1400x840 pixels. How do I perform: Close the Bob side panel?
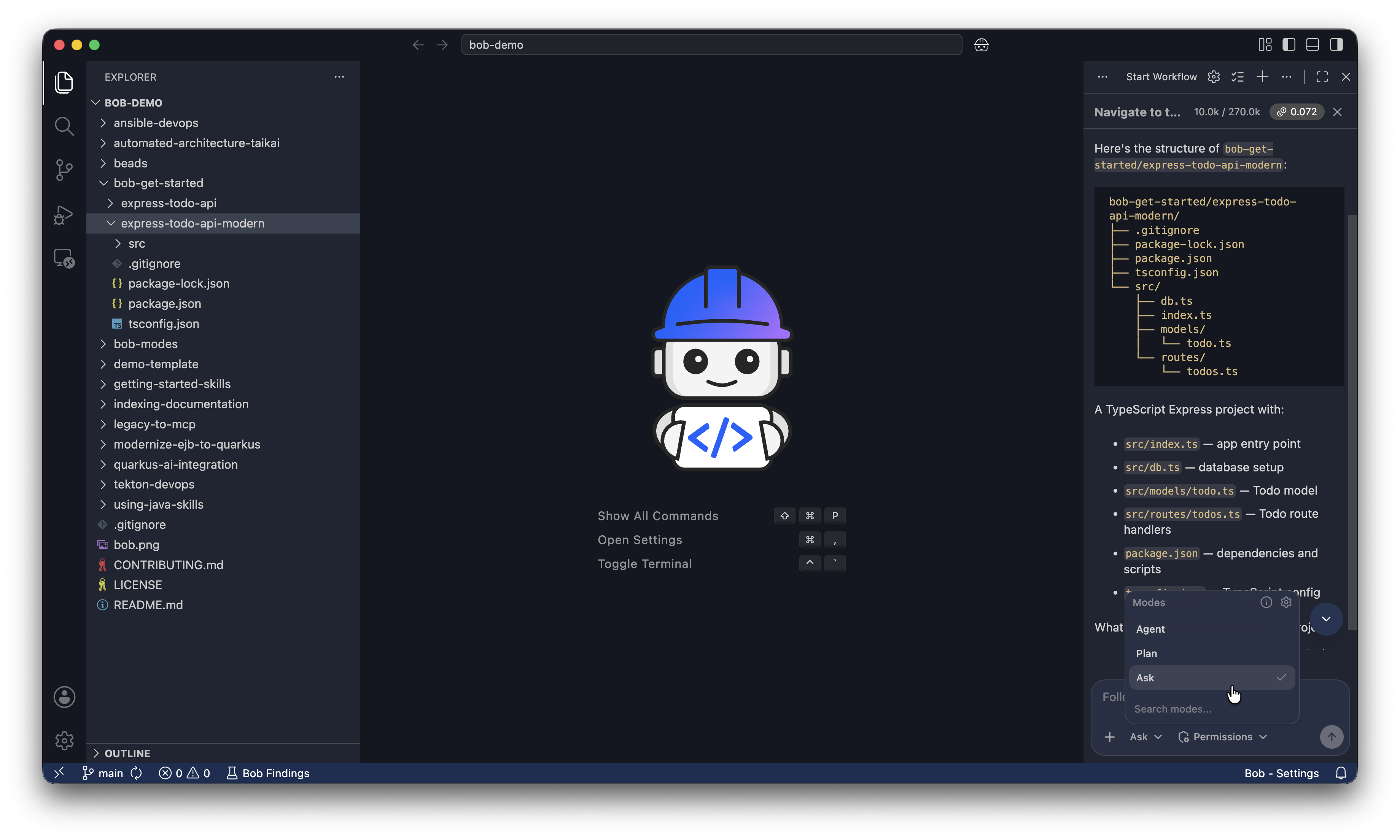[1346, 77]
